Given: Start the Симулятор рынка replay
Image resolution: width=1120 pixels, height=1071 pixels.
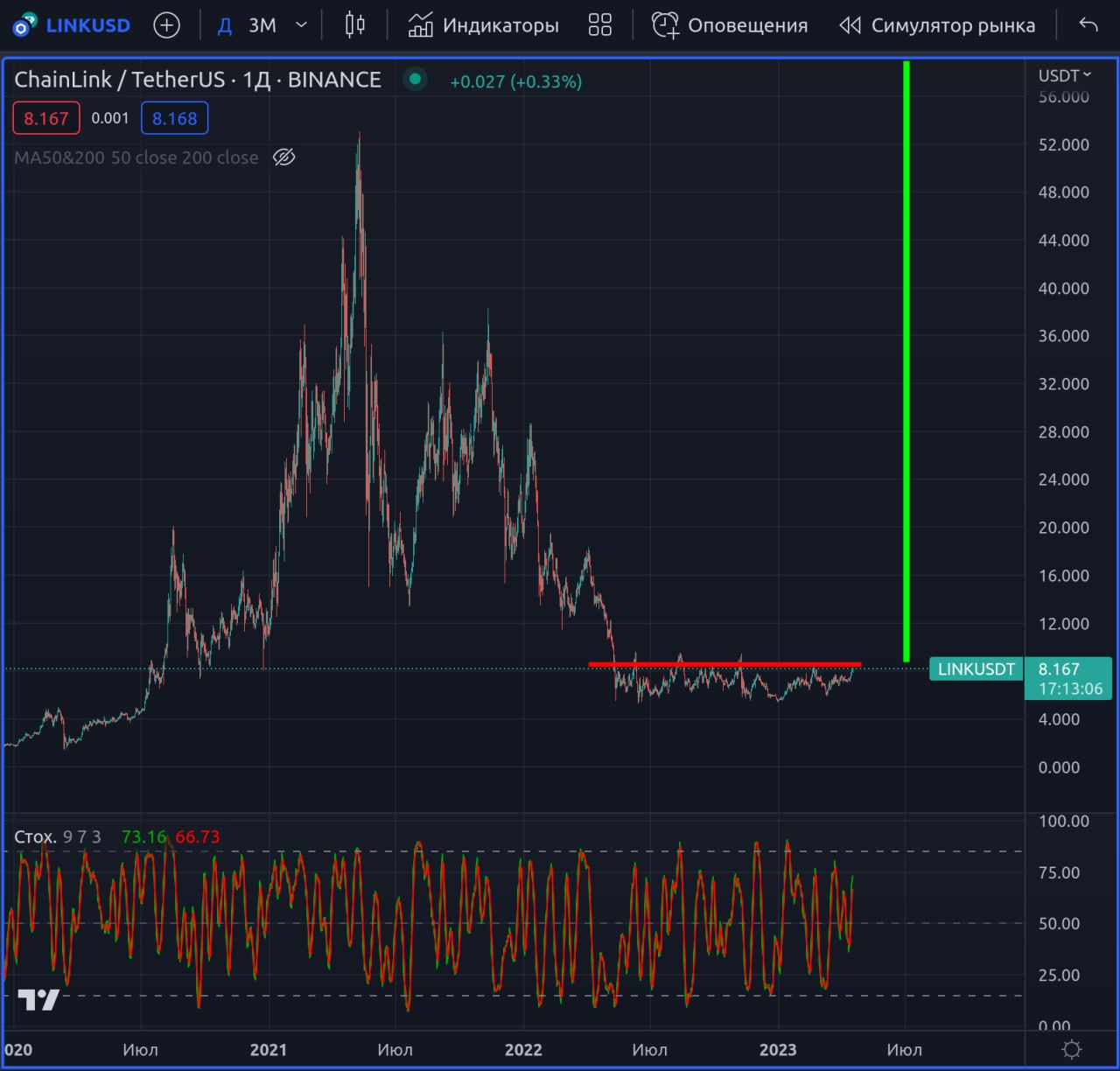Looking at the screenshot, I should tap(937, 25).
